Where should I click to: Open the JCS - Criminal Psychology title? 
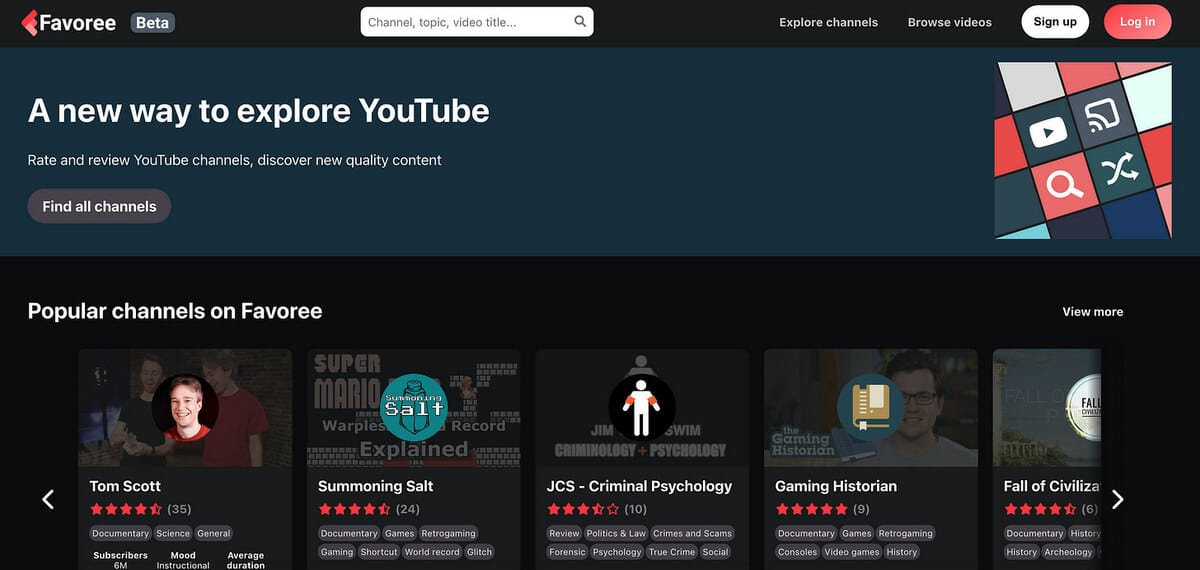639,486
